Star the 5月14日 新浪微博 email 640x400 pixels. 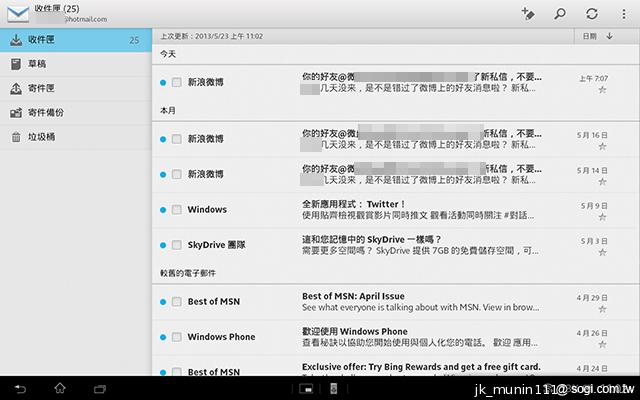coord(602,182)
